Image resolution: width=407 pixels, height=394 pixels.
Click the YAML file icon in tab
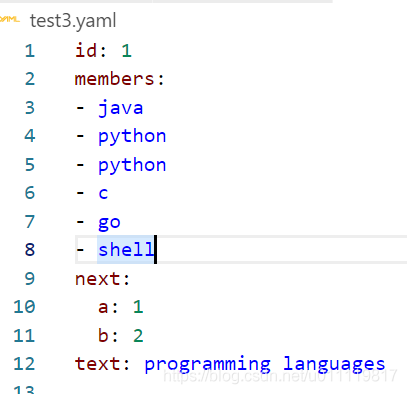click(9, 19)
